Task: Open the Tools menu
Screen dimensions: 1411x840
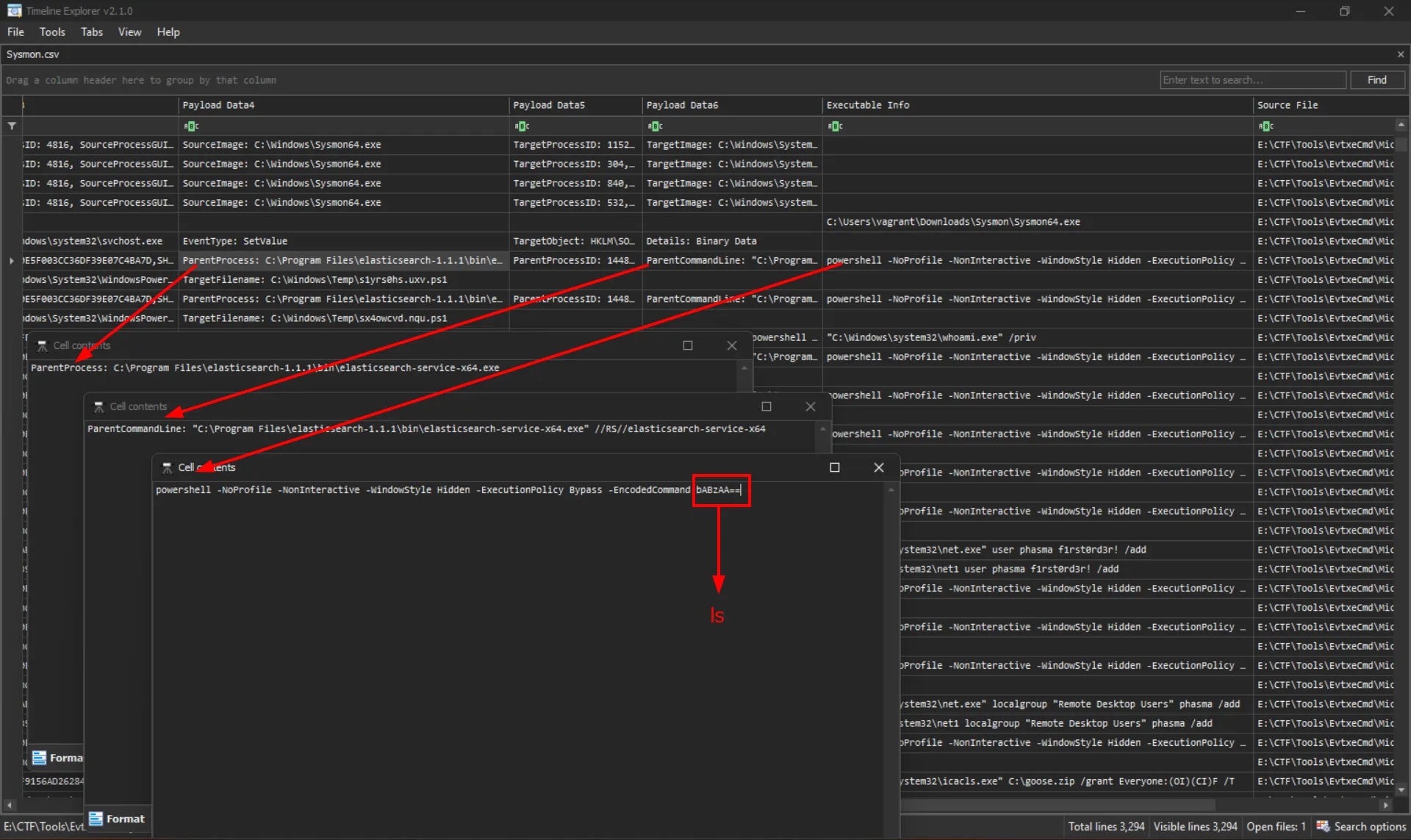Action: click(x=52, y=32)
